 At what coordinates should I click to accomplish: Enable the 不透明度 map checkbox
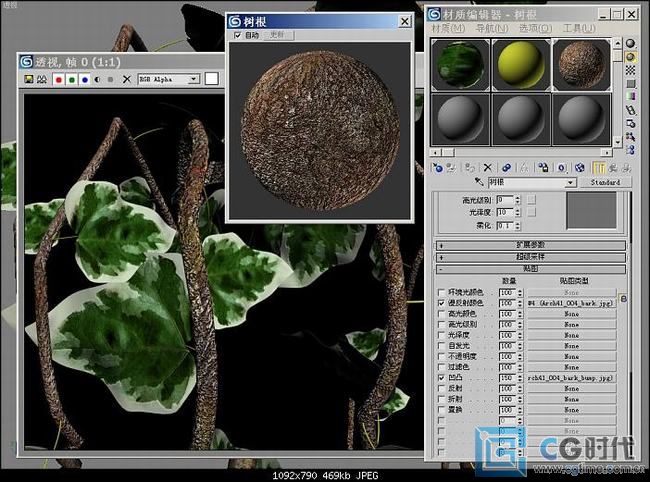tap(441, 356)
